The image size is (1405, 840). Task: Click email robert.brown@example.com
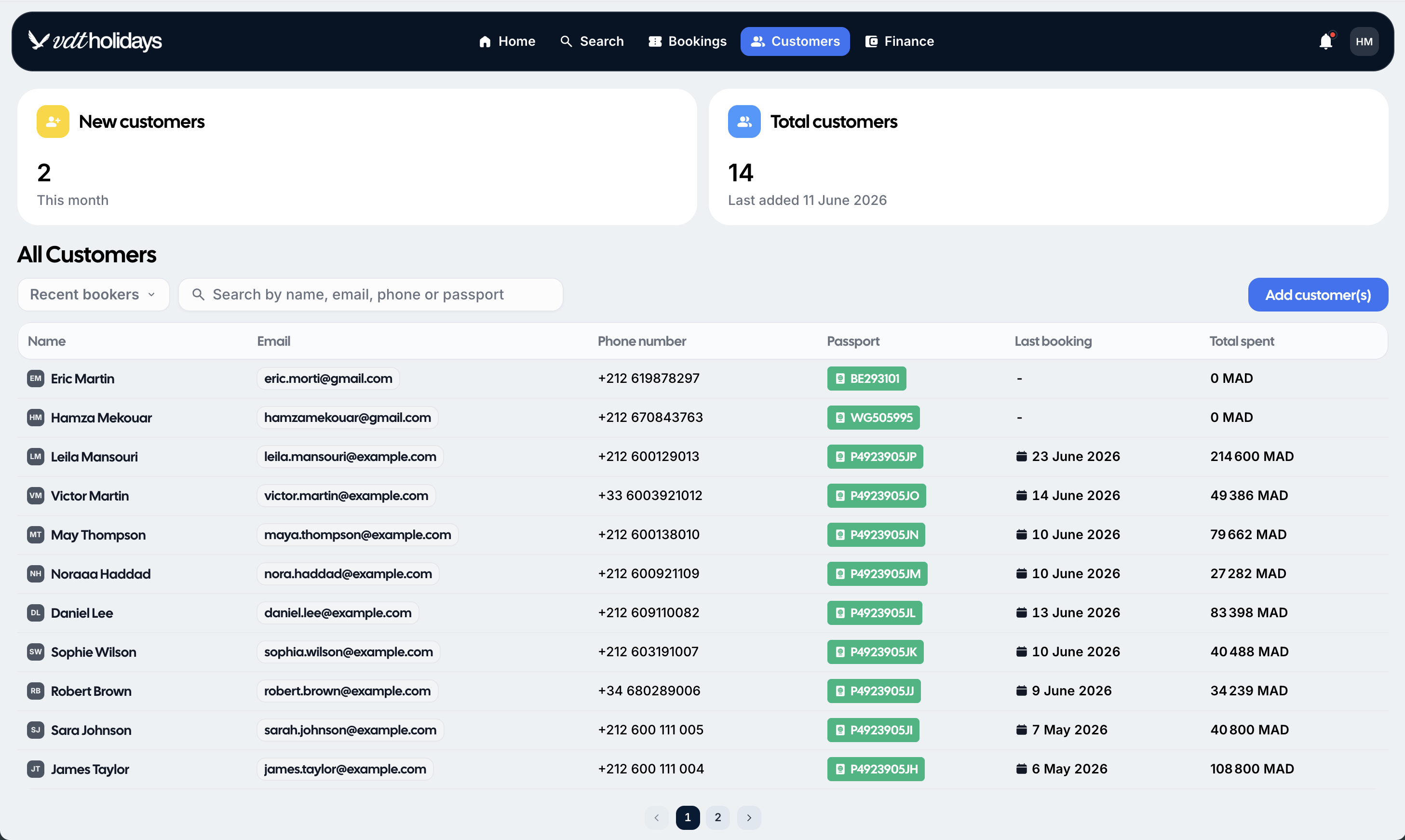tap(348, 691)
